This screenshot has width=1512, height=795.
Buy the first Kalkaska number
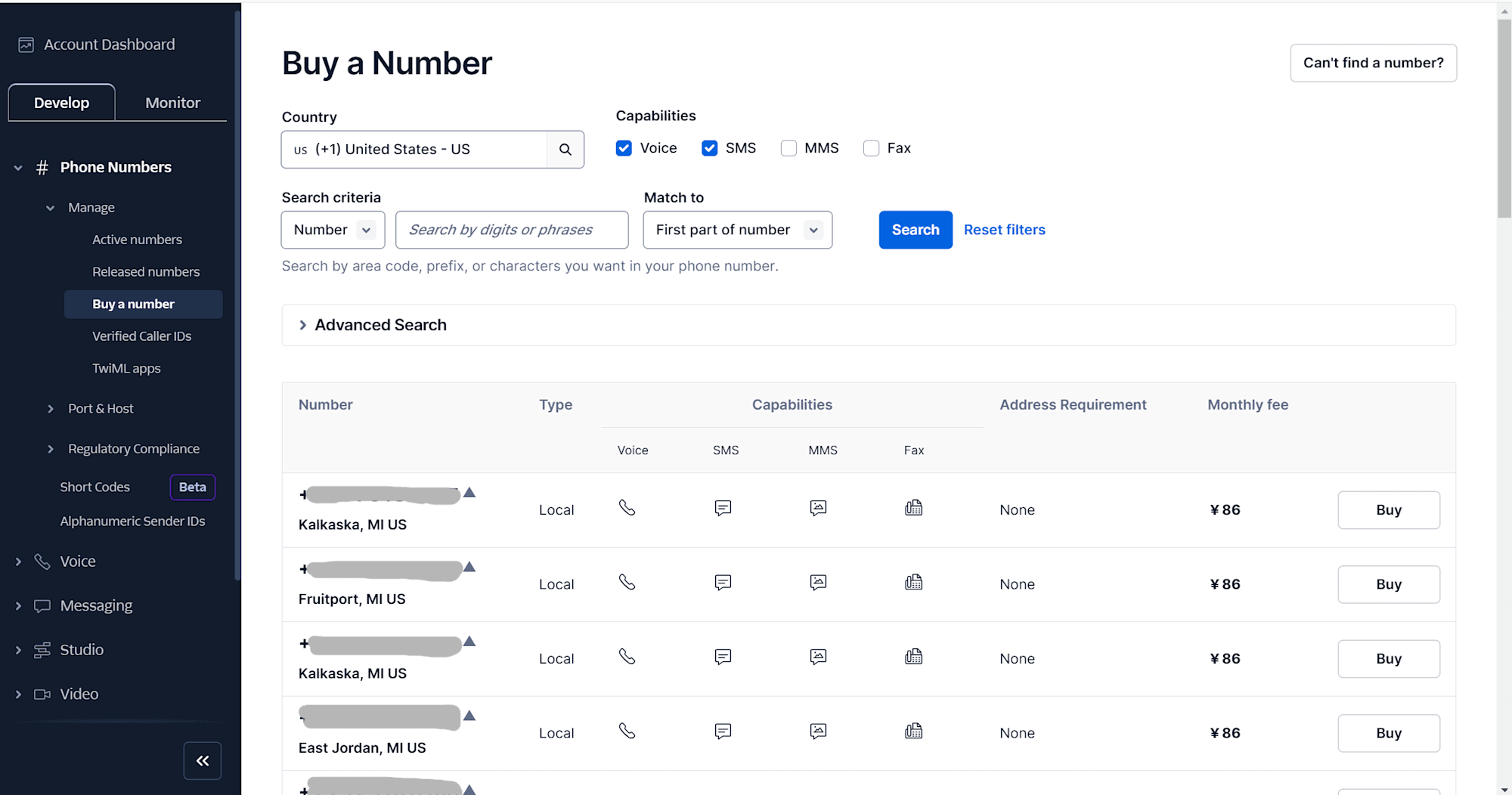pyautogui.click(x=1389, y=510)
